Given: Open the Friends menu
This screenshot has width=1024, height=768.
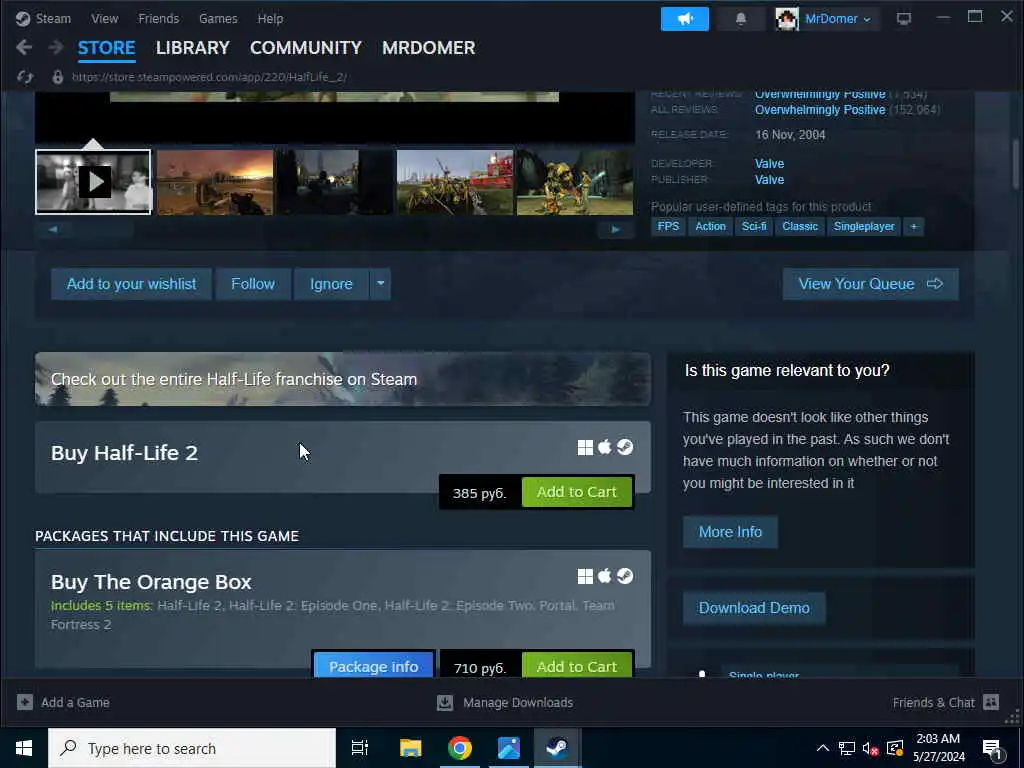Looking at the screenshot, I should [159, 18].
